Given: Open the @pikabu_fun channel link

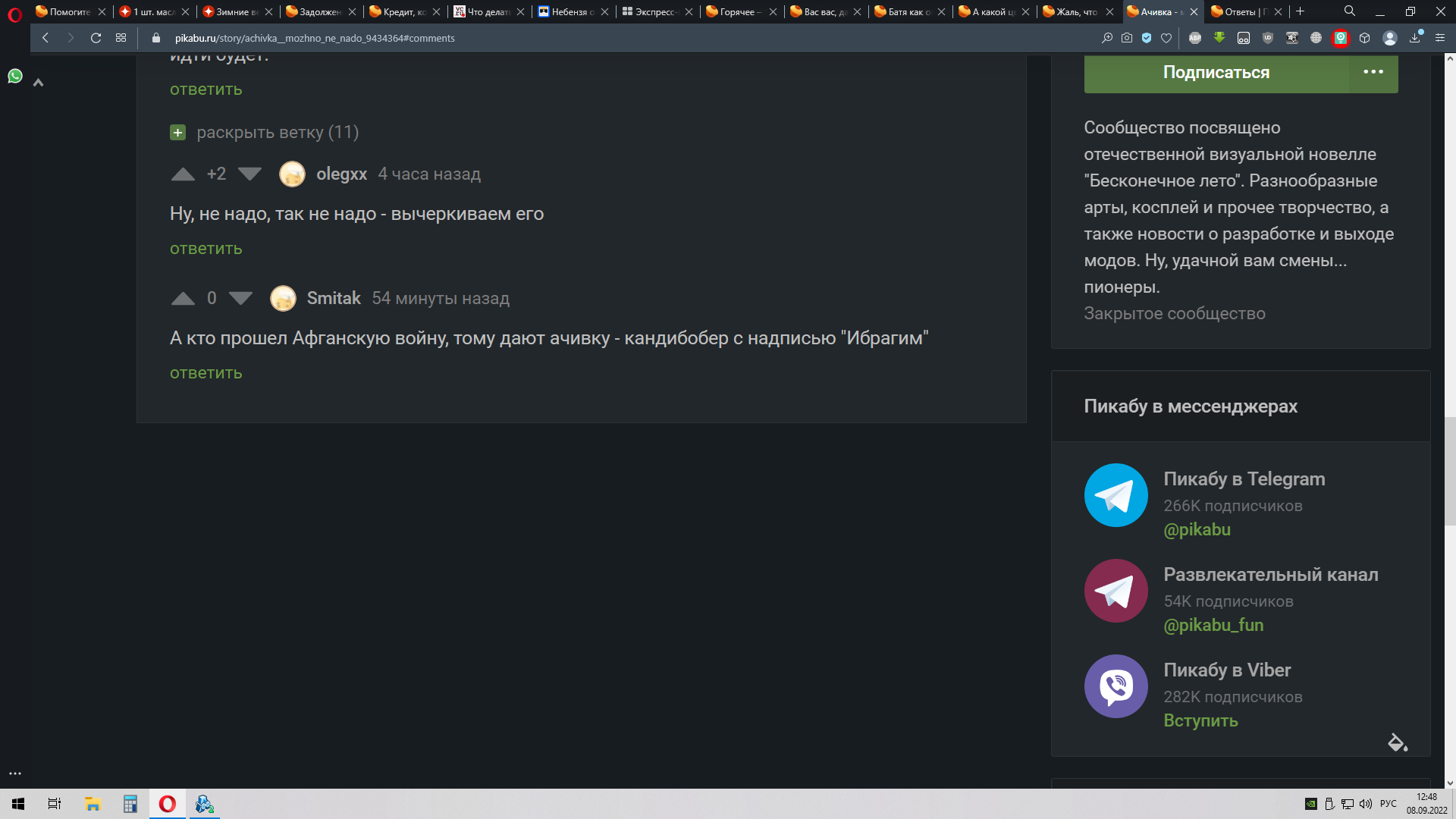Looking at the screenshot, I should click(1213, 625).
